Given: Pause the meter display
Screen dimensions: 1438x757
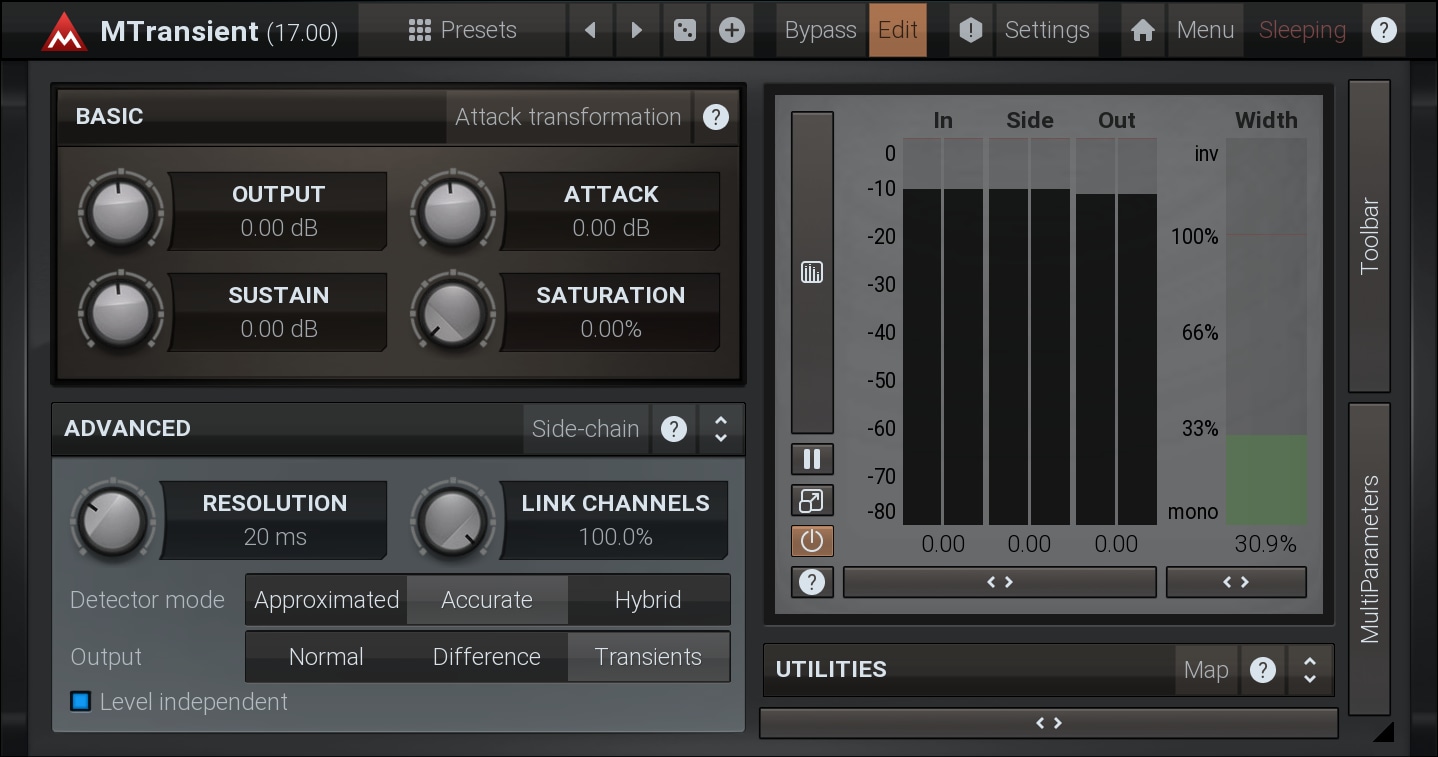Looking at the screenshot, I should pos(812,459).
